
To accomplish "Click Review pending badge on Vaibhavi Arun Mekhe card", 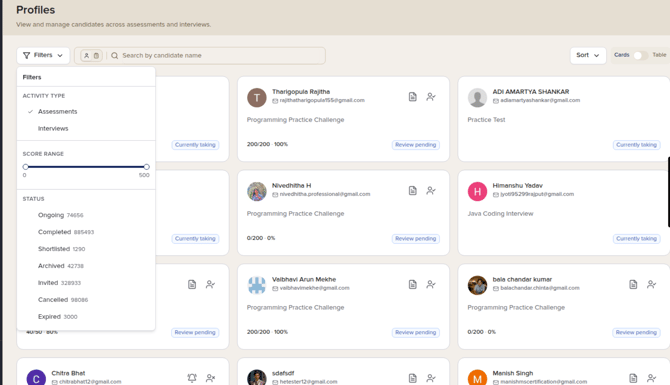I will [x=416, y=332].
